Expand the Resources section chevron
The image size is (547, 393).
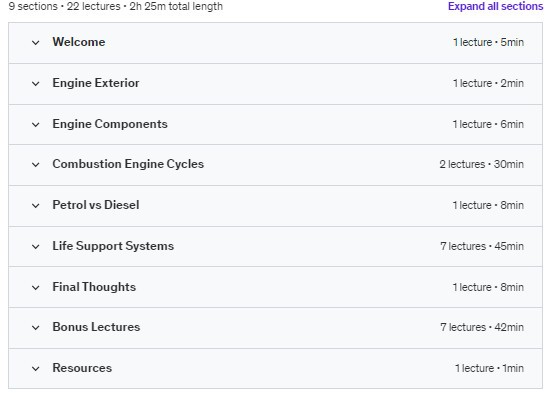point(36,369)
